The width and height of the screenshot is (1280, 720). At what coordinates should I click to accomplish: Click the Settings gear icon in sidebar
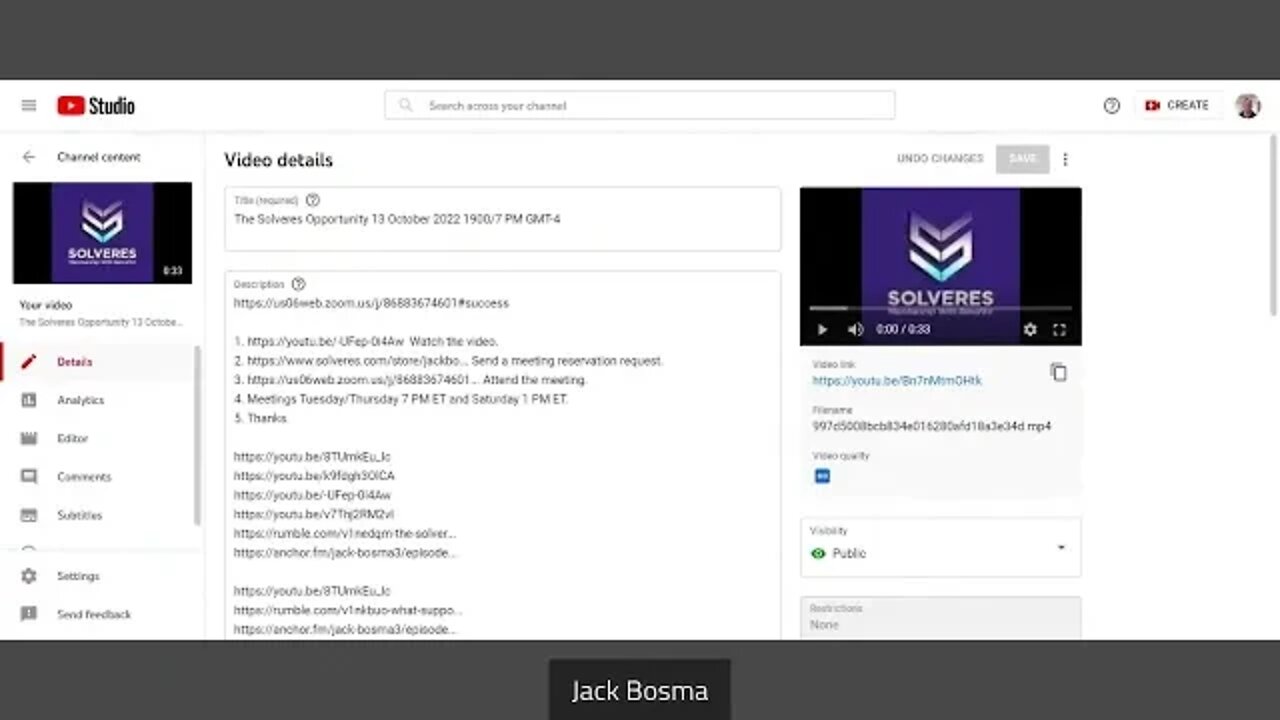click(29, 576)
